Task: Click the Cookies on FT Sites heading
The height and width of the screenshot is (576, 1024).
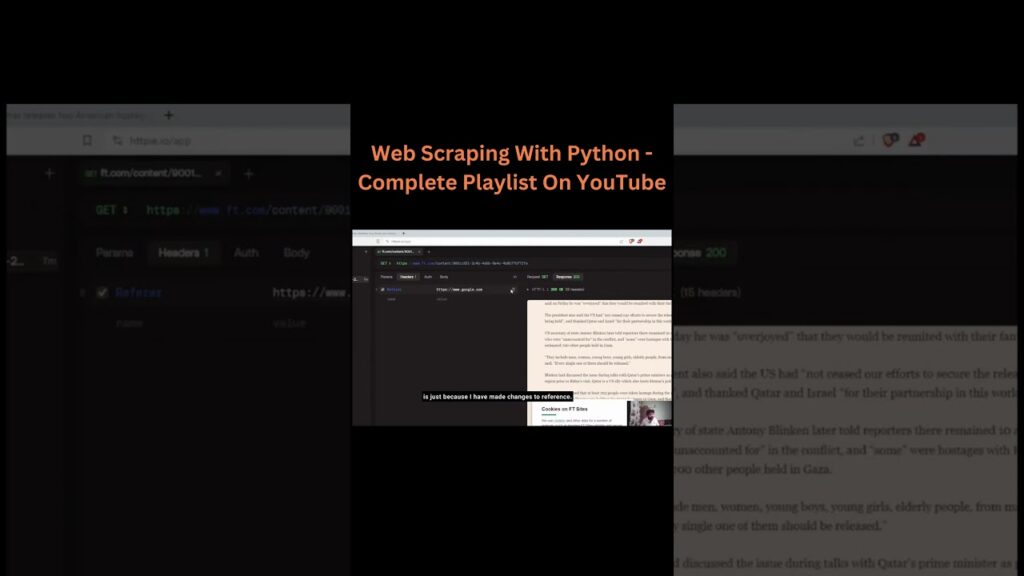Action: click(565, 409)
